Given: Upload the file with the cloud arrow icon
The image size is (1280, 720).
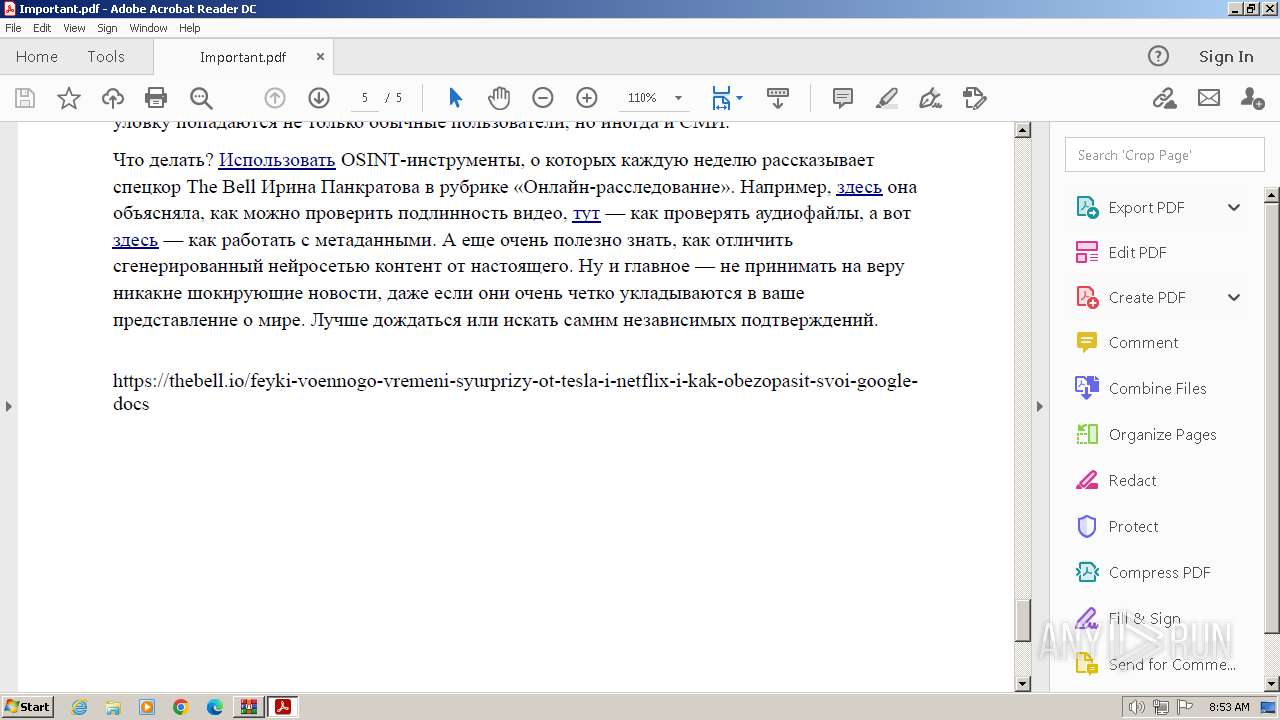Looking at the screenshot, I should (113, 98).
